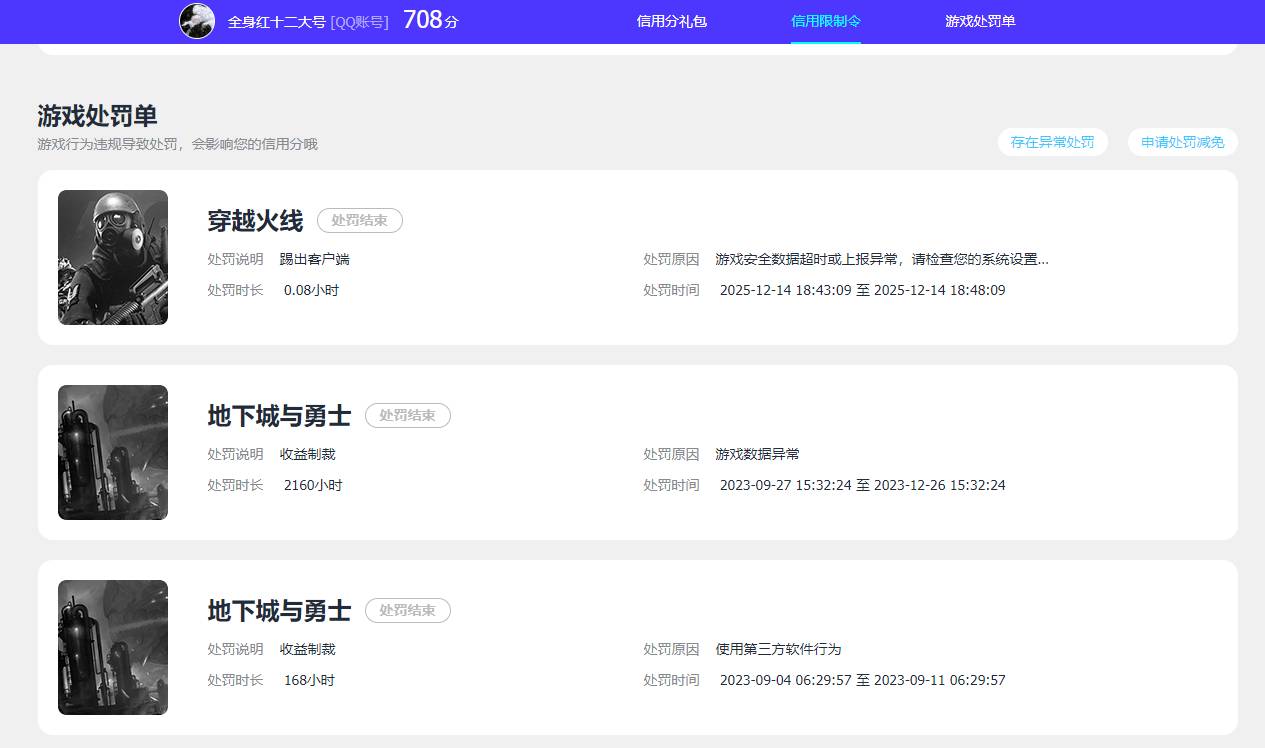This screenshot has height=748, width=1265.
Task: Open the 穿越火线 game cover icon
Action: point(112,257)
